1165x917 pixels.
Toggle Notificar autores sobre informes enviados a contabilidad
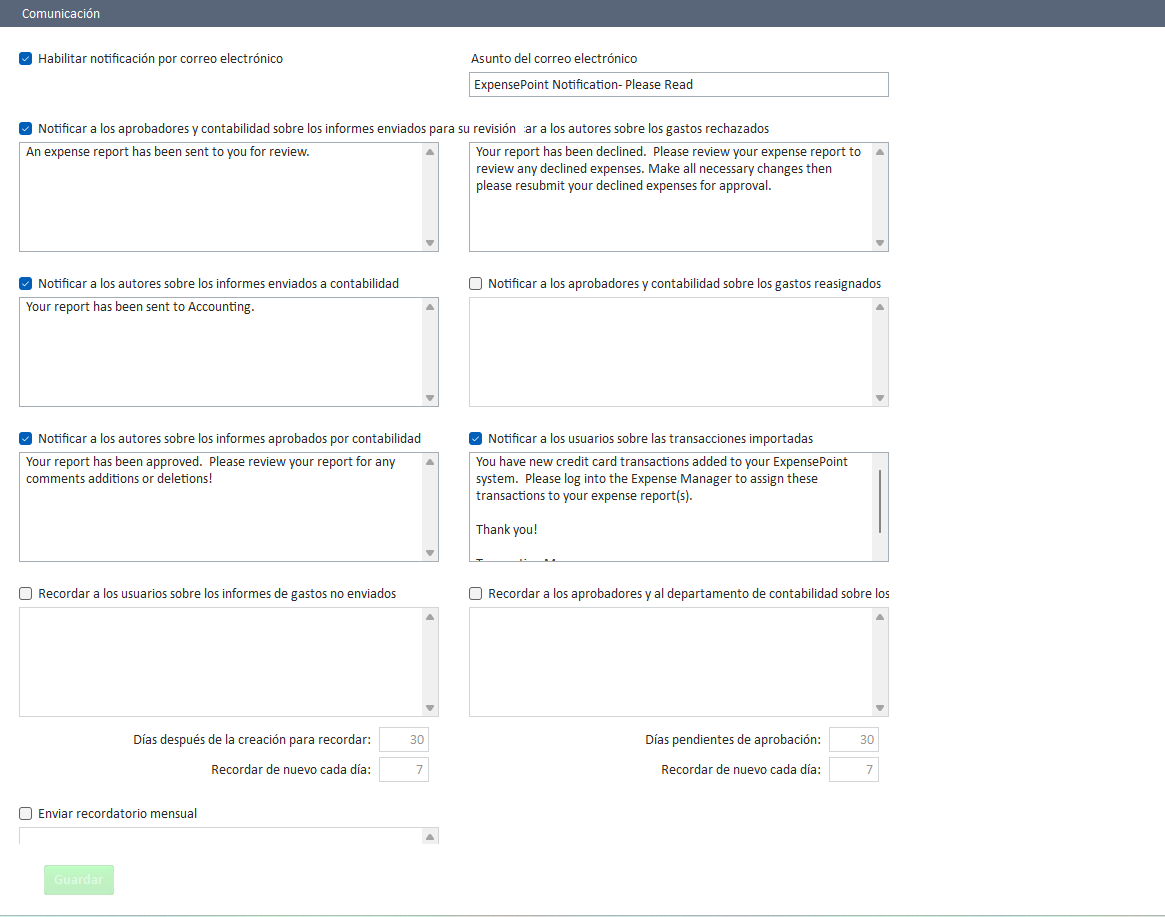pyautogui.click(x=26, y=284)
